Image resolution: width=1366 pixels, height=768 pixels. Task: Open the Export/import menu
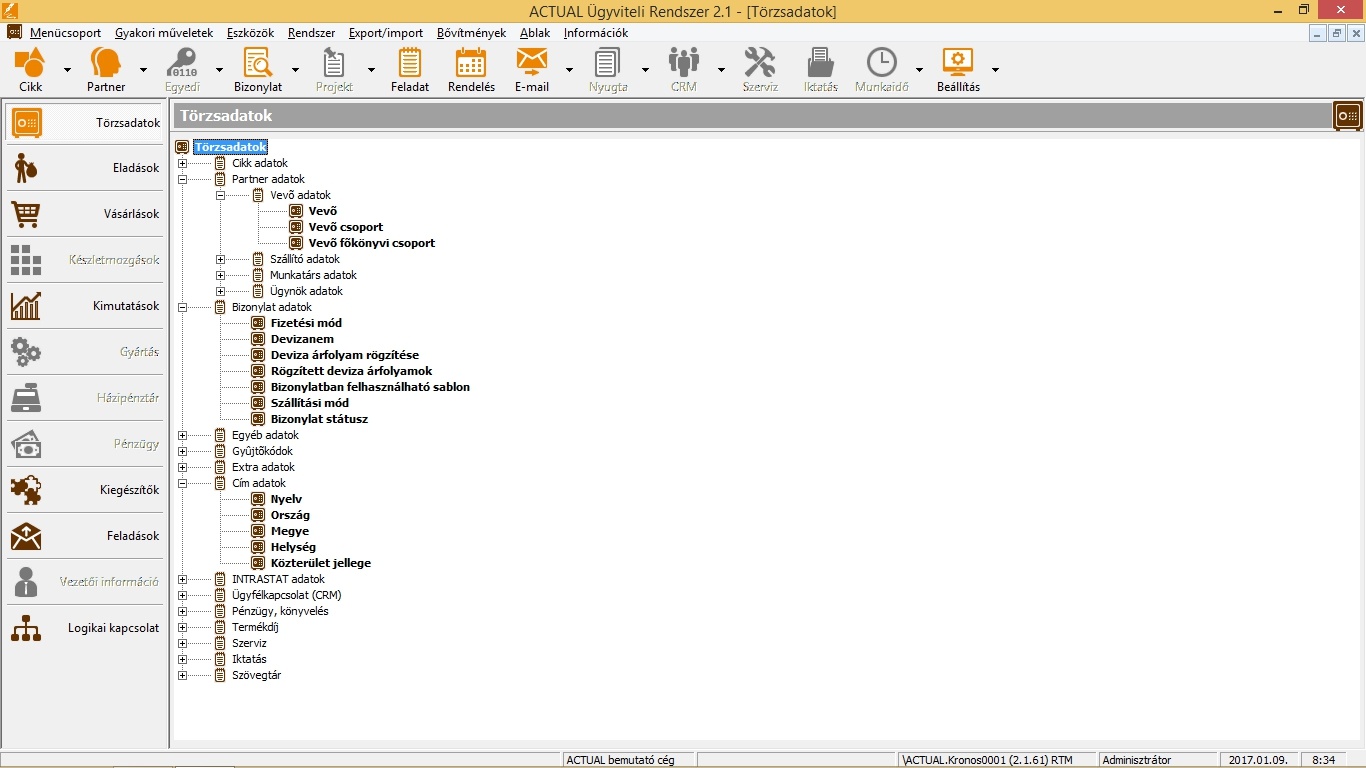coord(385,33)
